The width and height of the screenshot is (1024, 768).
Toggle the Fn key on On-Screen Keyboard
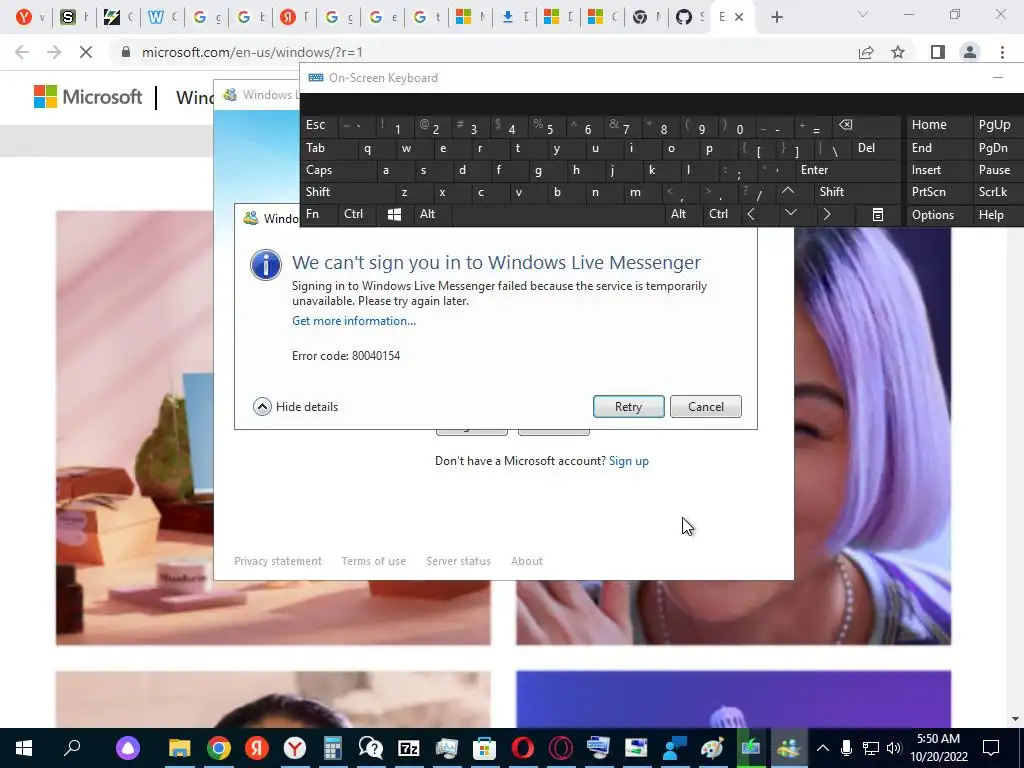(x=319, y=214)
